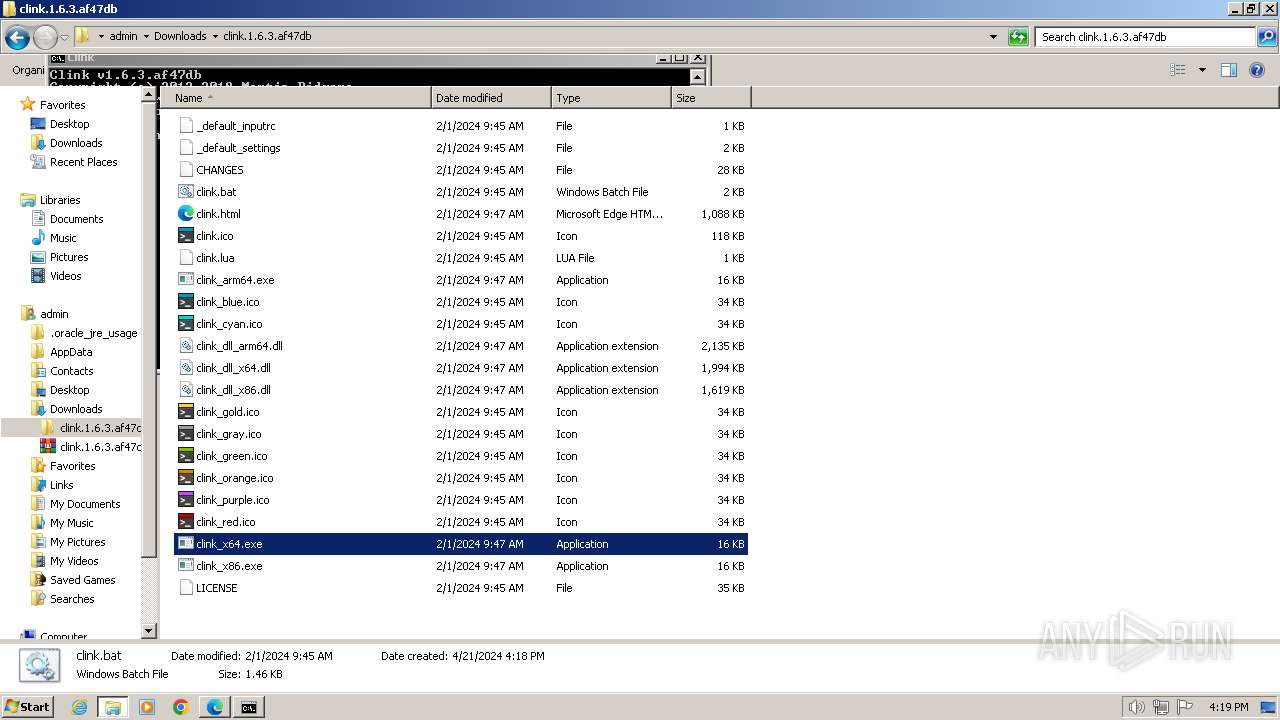
Task: Click the volume speaker tray icon
Action: click(x=1136, y=707)
